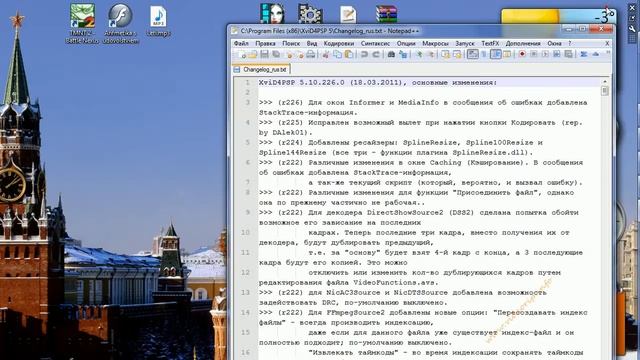The image size is (640, 360).
Task: Click the heading line 'XviD4PSP 5.10.226.0'
Action: point(378,82)
